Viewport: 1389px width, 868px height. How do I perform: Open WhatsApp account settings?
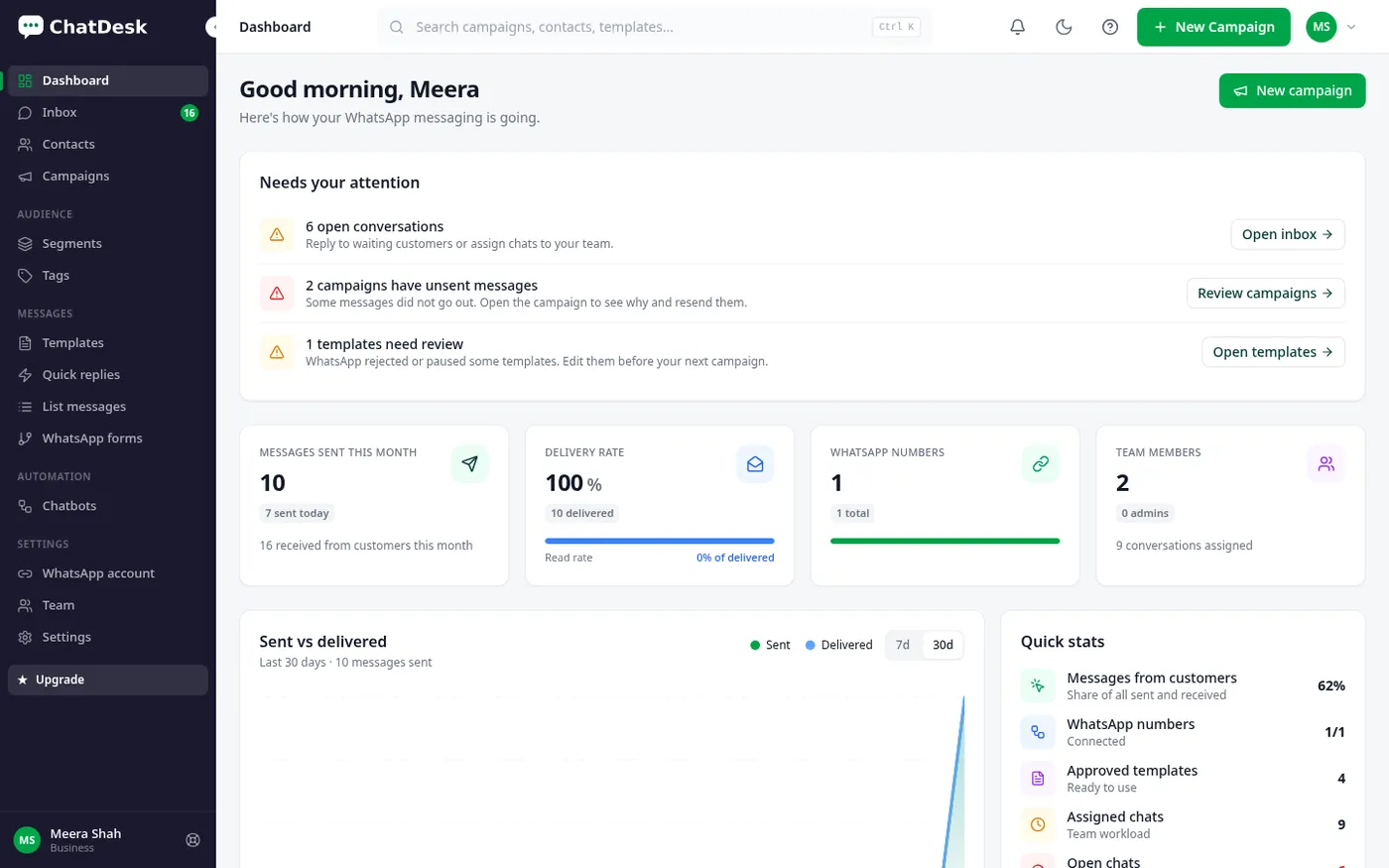pyautogui.click(x=108, y=573)
